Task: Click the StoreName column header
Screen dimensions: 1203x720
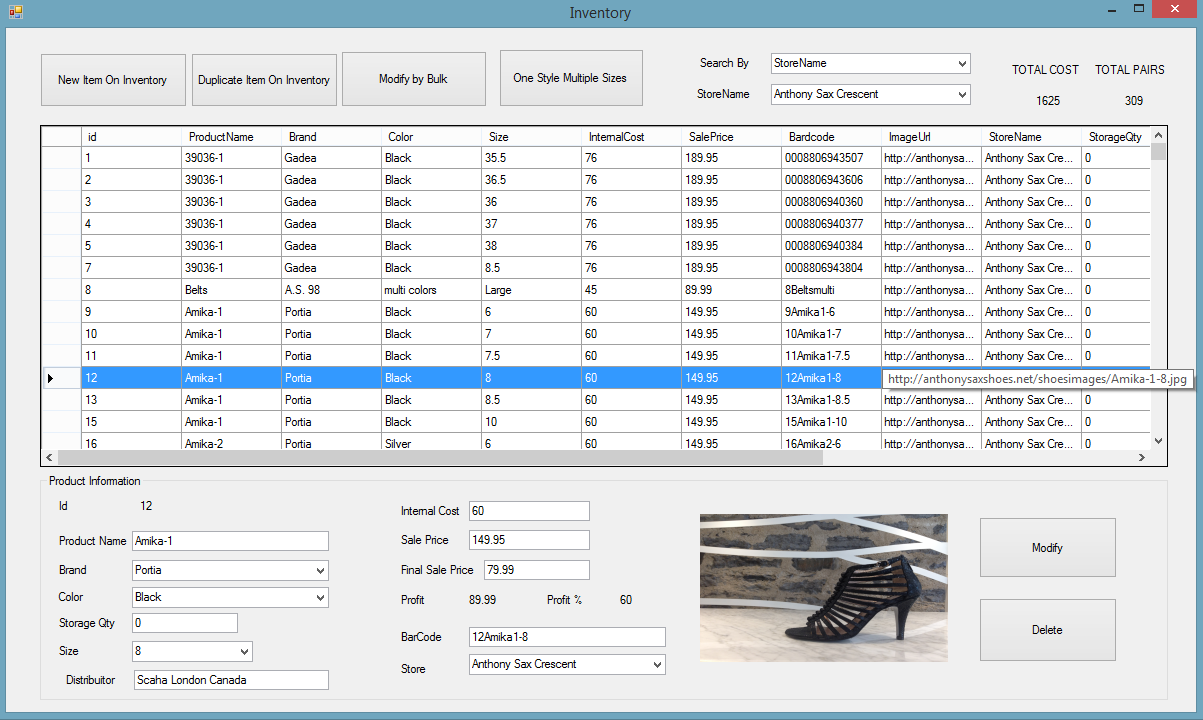Action: pyautogui.click(x=1031, y=136)
